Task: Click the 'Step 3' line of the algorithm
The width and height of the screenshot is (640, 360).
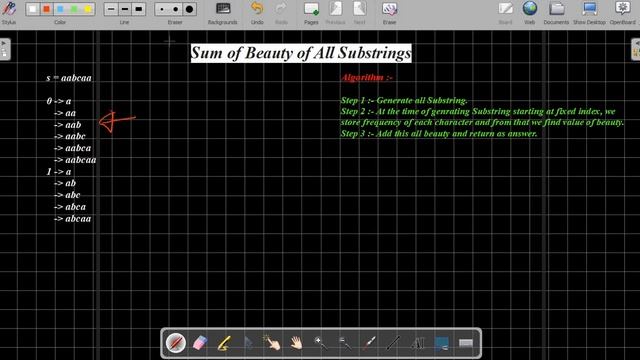Action: pyautogui.click(x=439, y=133)
